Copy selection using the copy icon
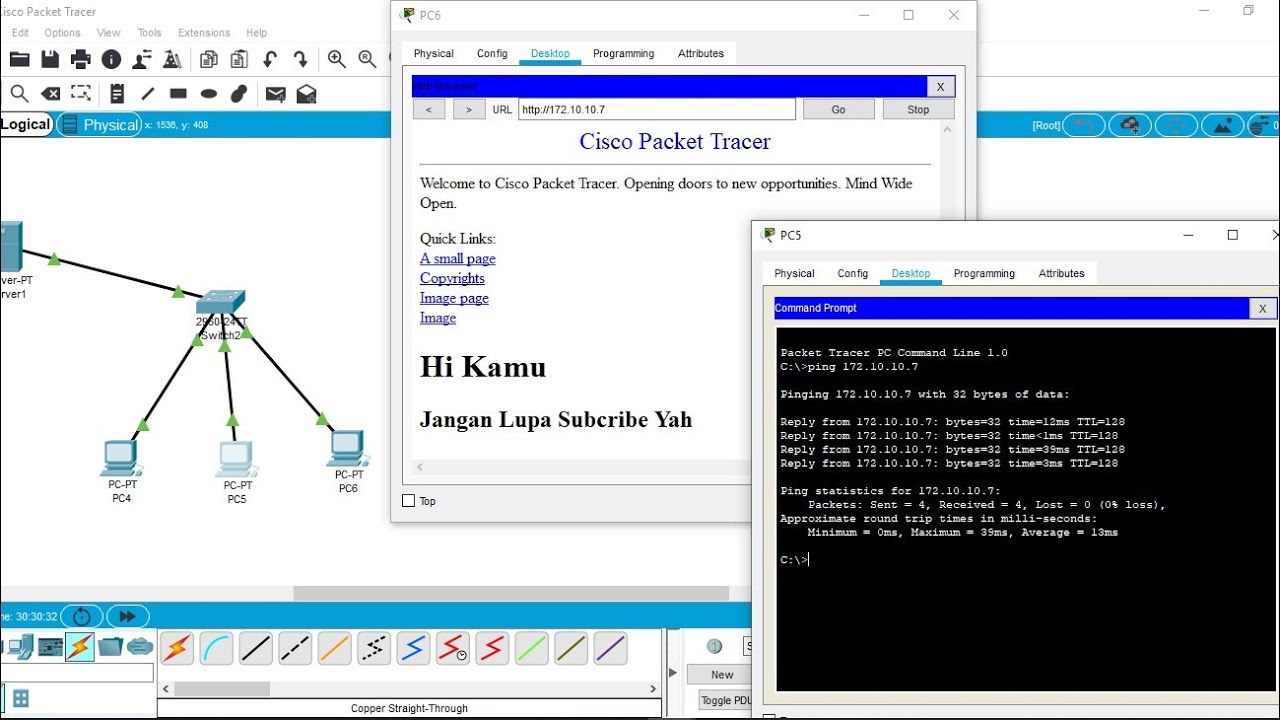Image resolution: width=1280 pixels, height=720 pixels. click(208, 60)
